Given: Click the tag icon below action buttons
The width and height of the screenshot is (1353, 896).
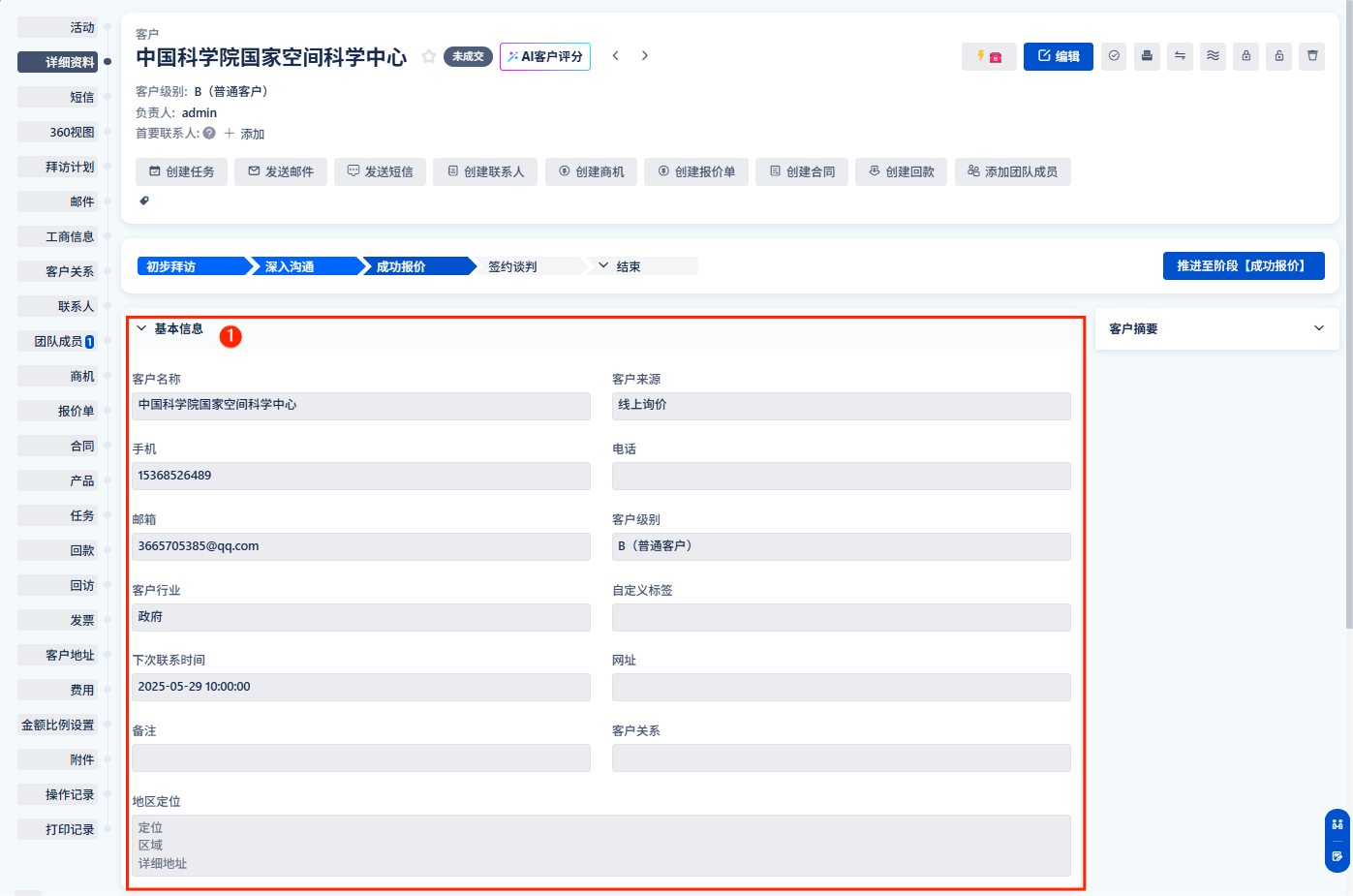Looking at the screenshot, I should tap(144, 201).
